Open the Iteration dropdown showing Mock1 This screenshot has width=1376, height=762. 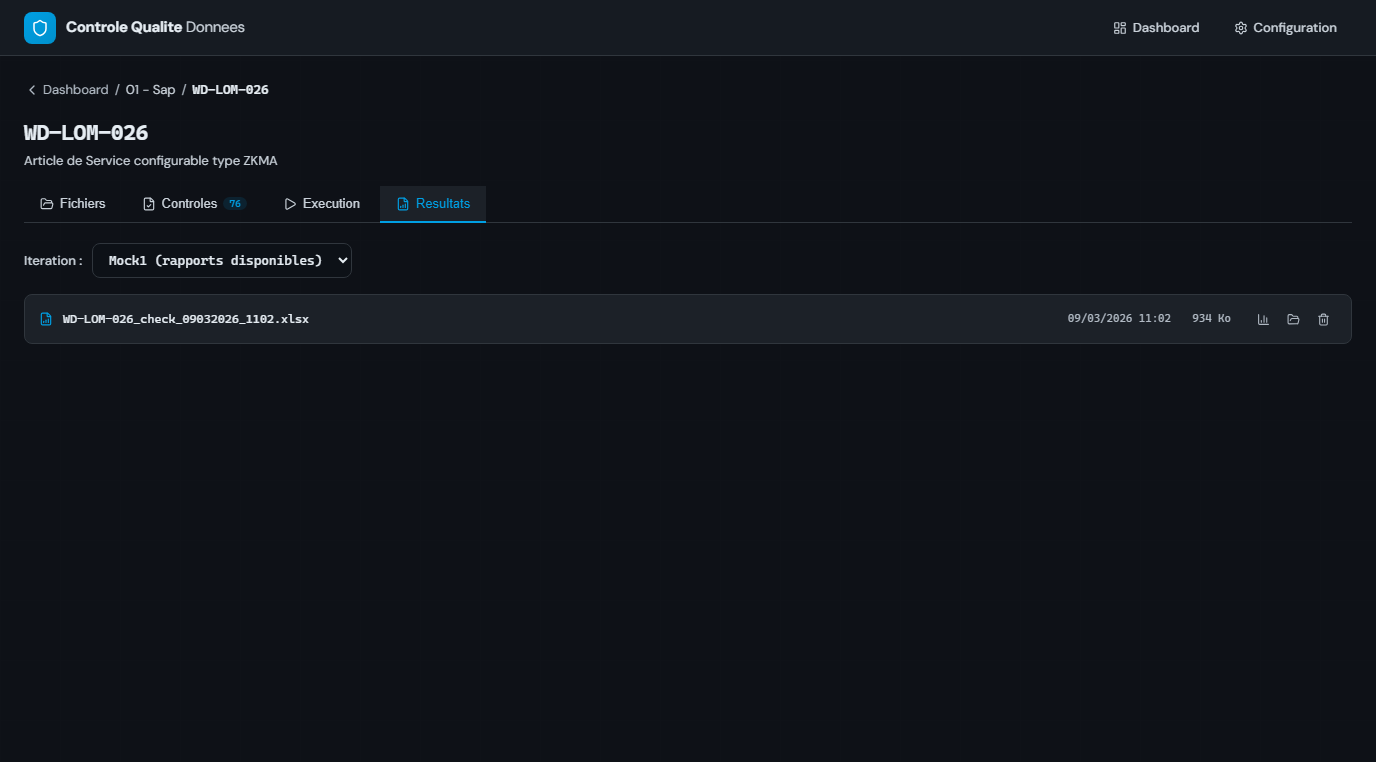pyautogui.click(x=222, y=260)
